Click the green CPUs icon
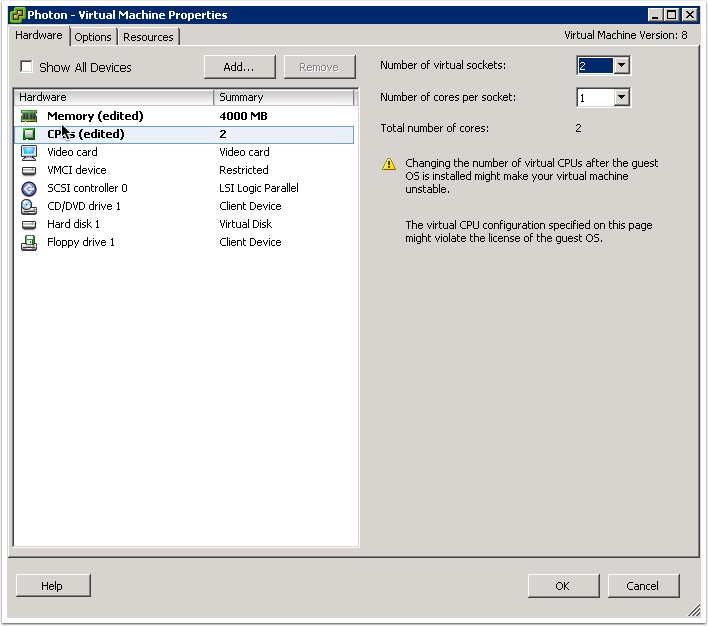 (29, 134)
